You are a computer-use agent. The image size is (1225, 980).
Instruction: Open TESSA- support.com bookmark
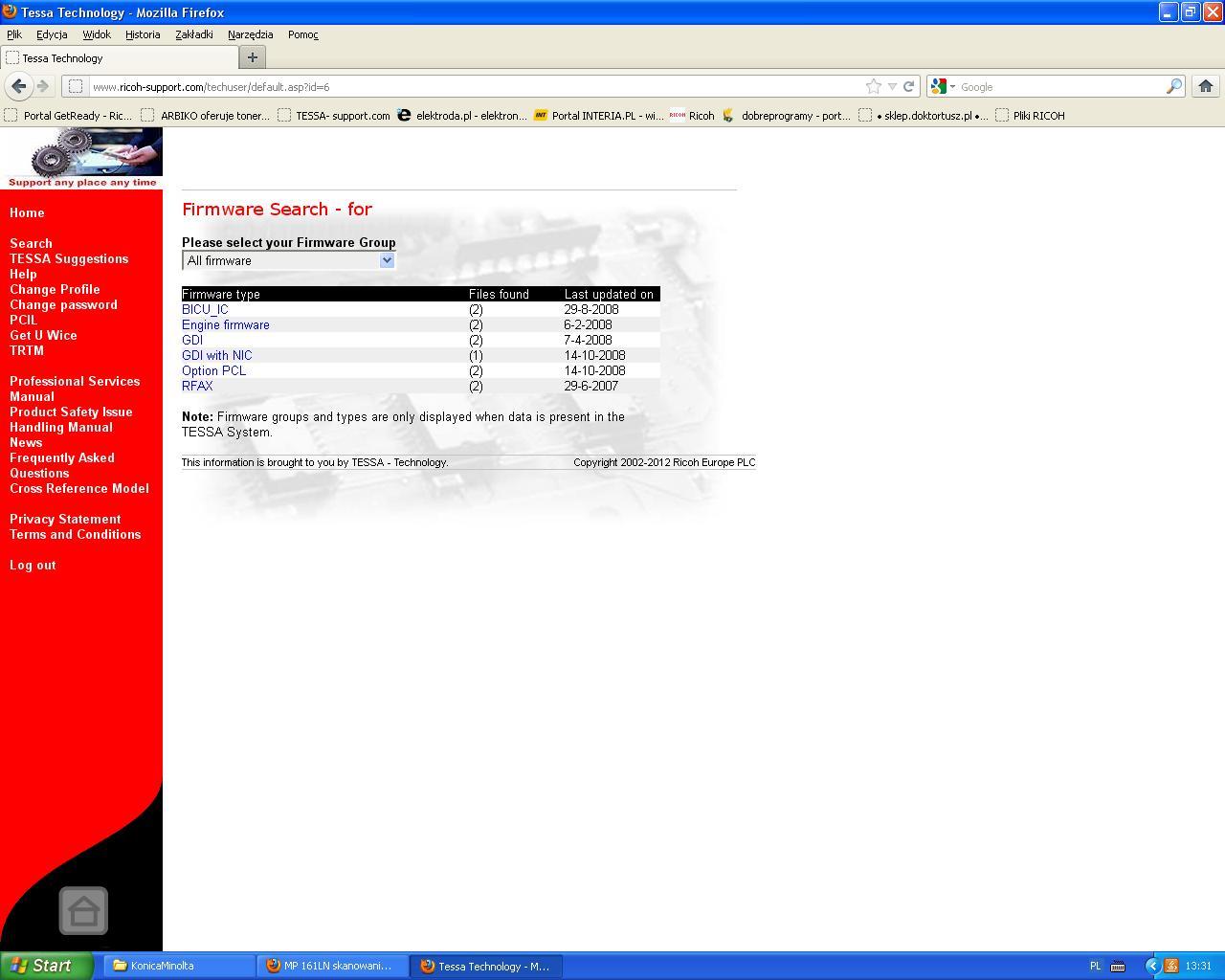(x=333, y=115)
